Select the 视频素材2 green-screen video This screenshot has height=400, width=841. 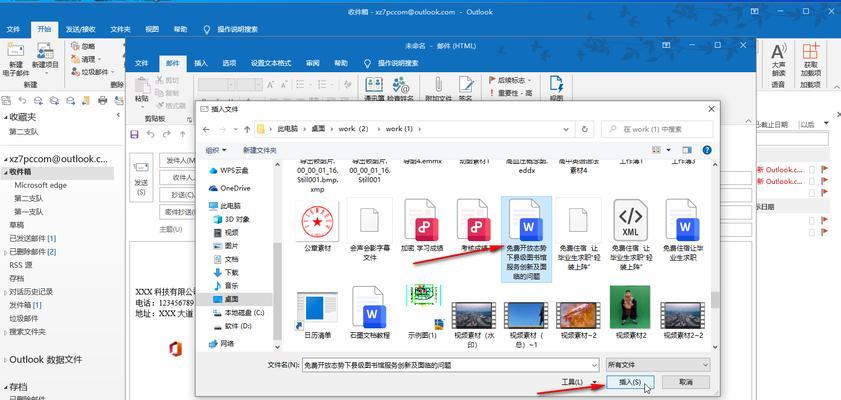pos(630,312)
